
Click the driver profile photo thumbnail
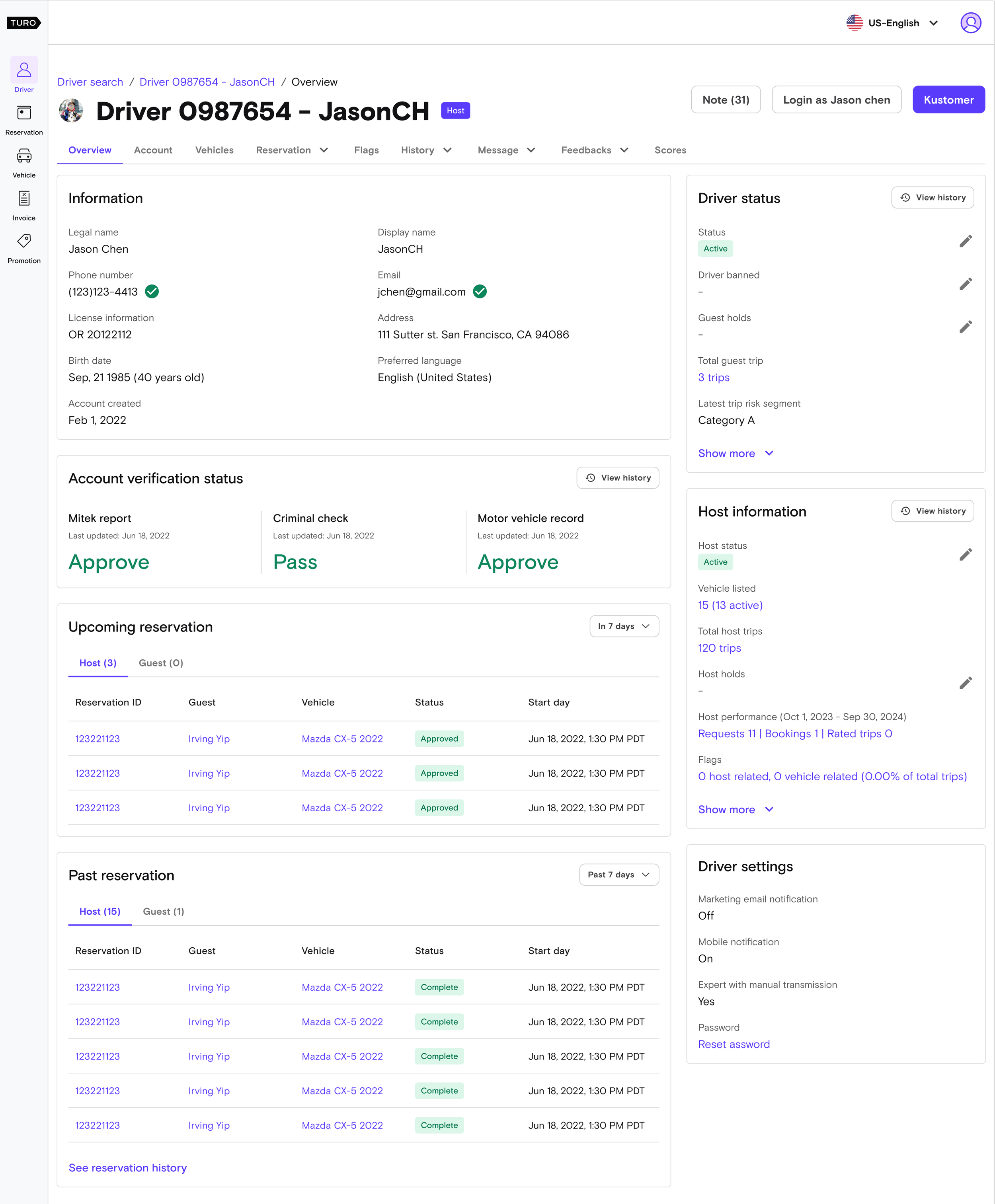71,111
